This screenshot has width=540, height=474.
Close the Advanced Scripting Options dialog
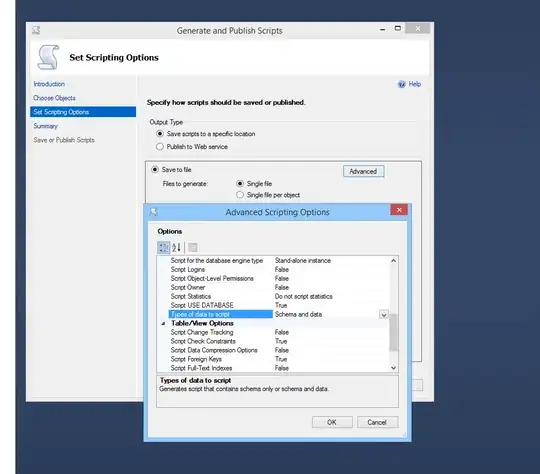[x=399, y=210]
